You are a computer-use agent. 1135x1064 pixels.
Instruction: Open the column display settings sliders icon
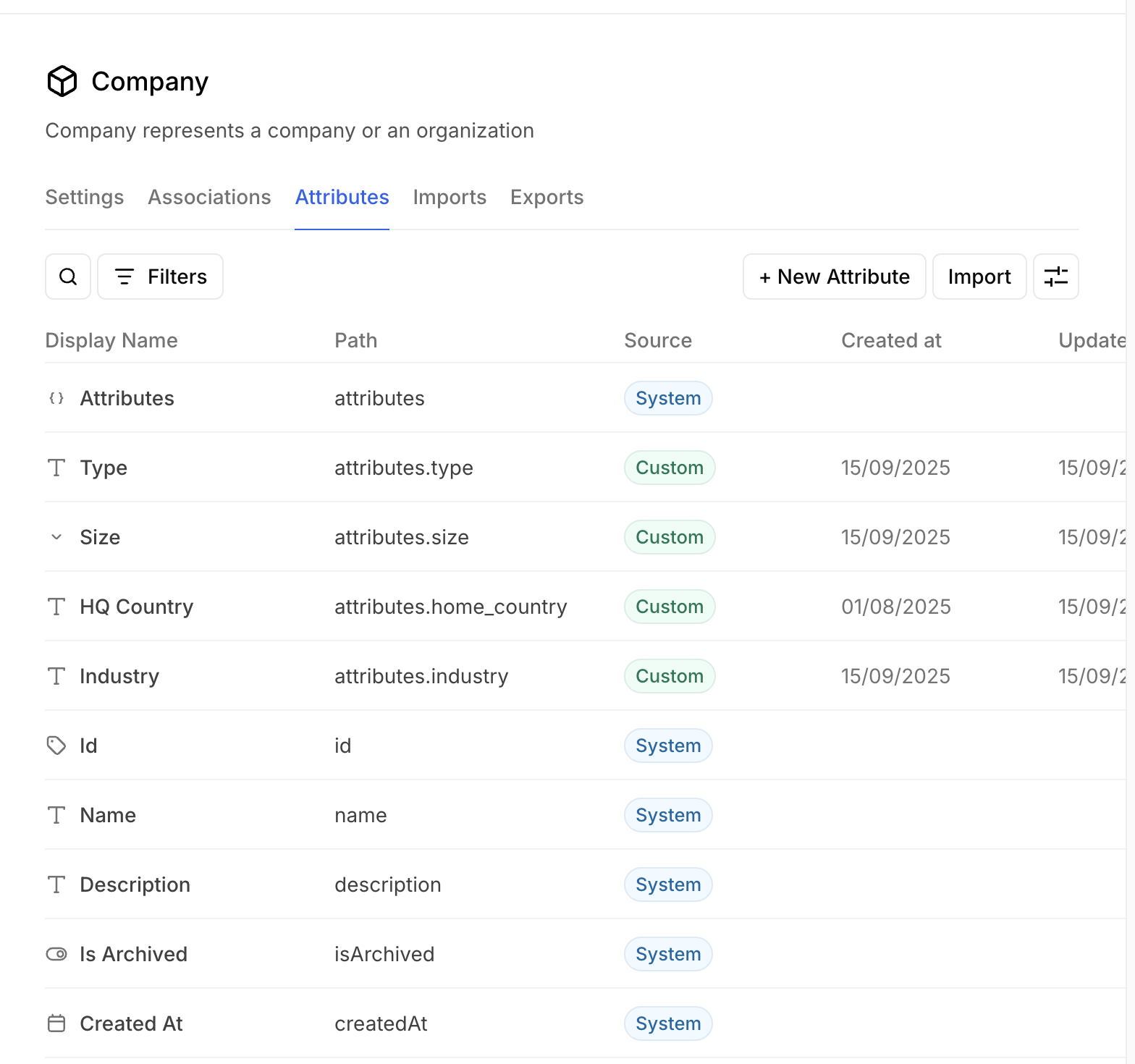click(x=1055, y=276)
